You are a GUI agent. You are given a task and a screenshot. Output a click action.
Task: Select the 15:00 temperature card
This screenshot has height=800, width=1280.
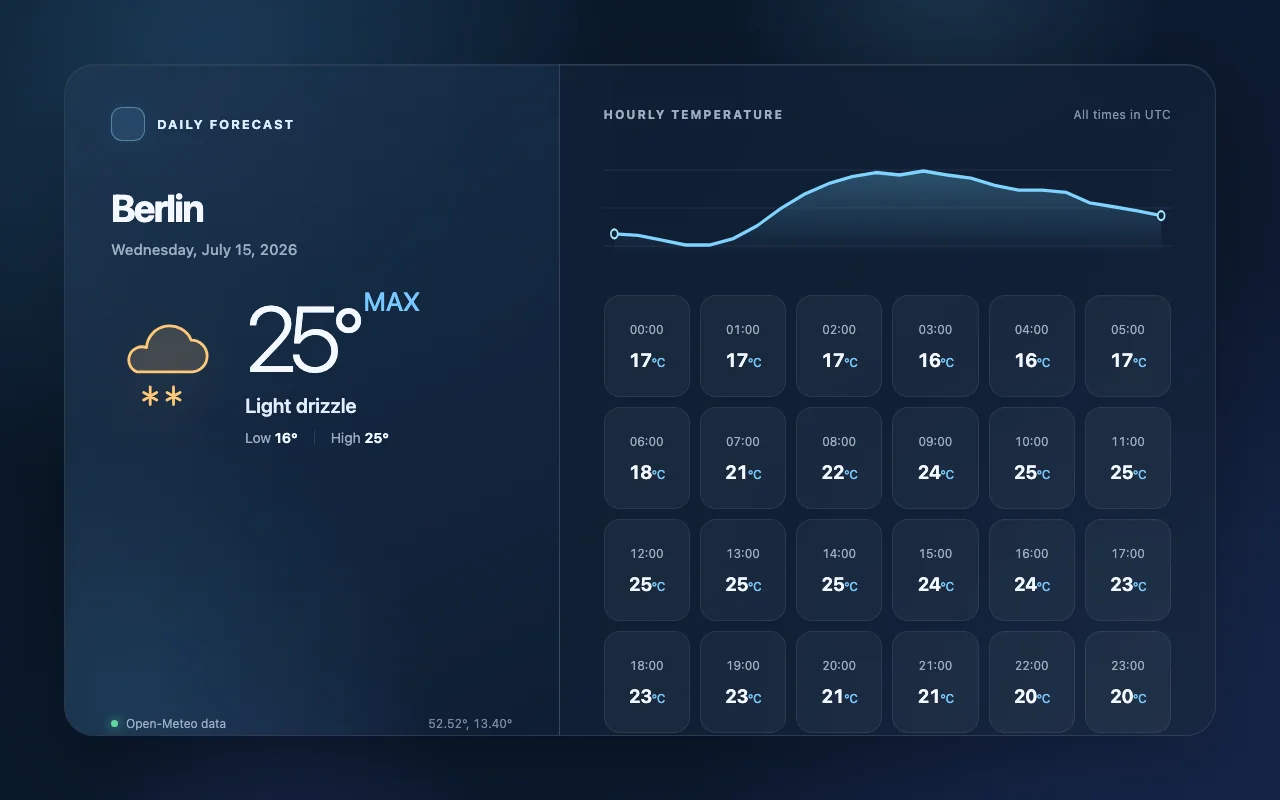pos(935,570)
